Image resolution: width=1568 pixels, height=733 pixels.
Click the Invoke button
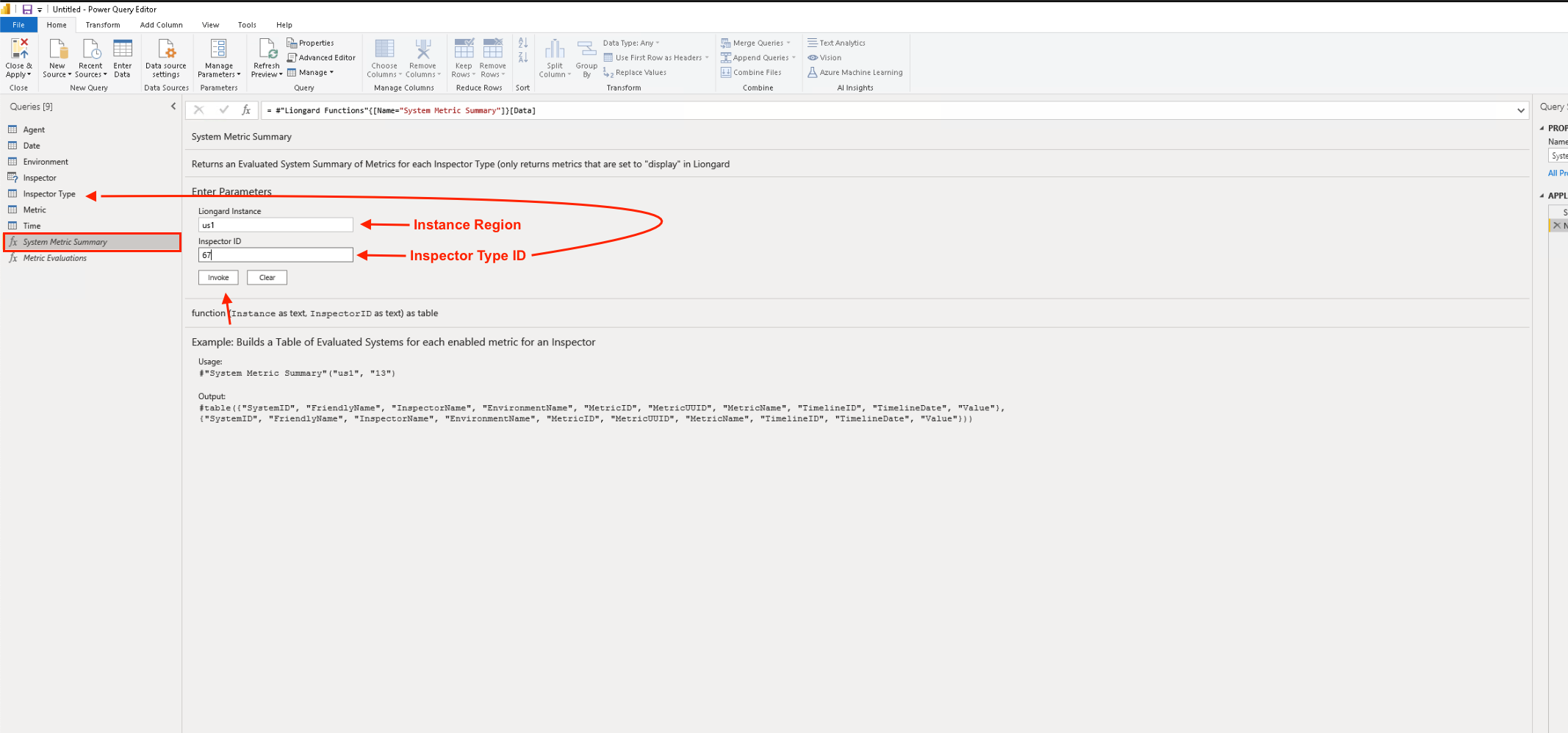[218, 277]
